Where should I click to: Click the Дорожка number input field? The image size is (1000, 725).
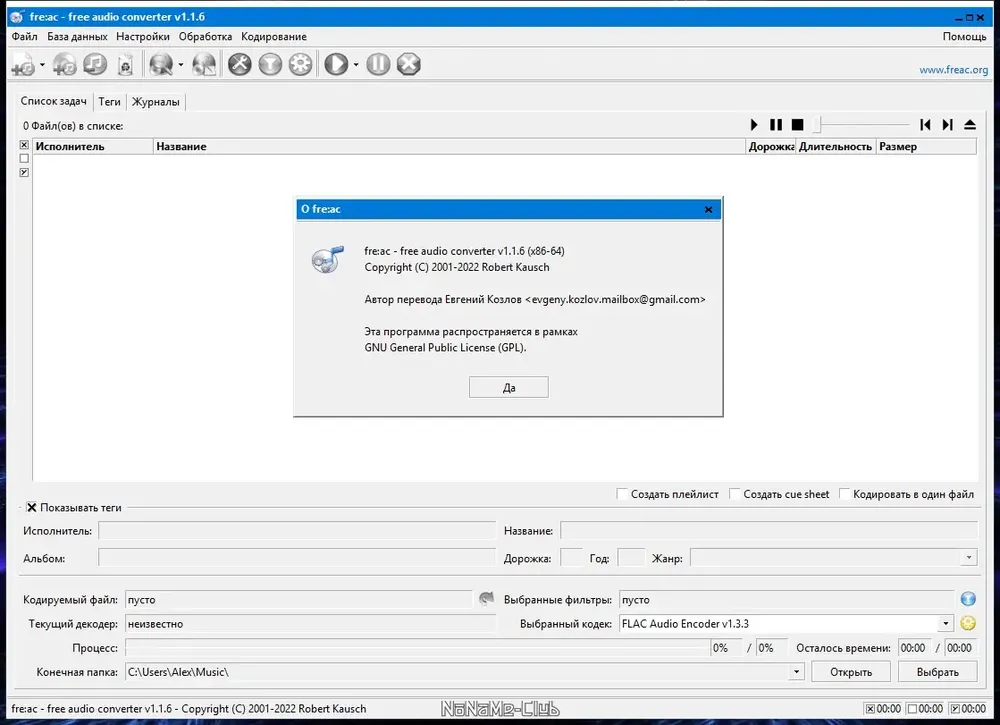point(571,558)
